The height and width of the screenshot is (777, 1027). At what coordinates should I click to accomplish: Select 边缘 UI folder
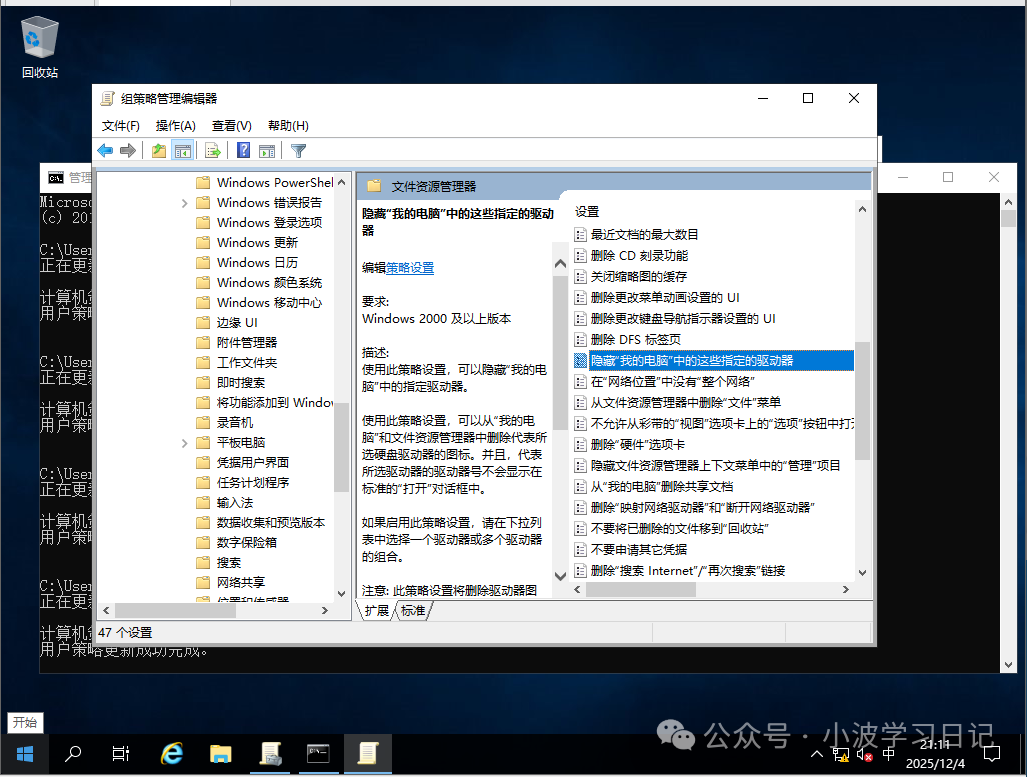237,323
